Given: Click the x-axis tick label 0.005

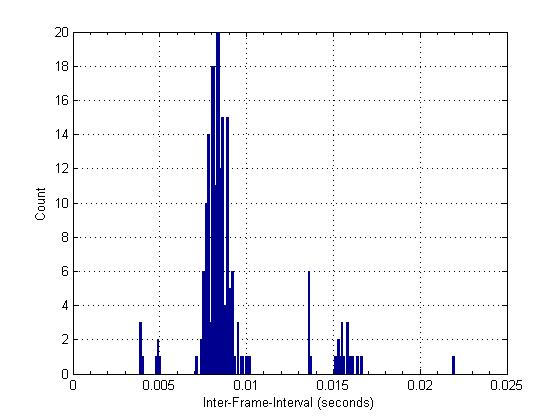Looking at the screenshot, I should (159, 385).
